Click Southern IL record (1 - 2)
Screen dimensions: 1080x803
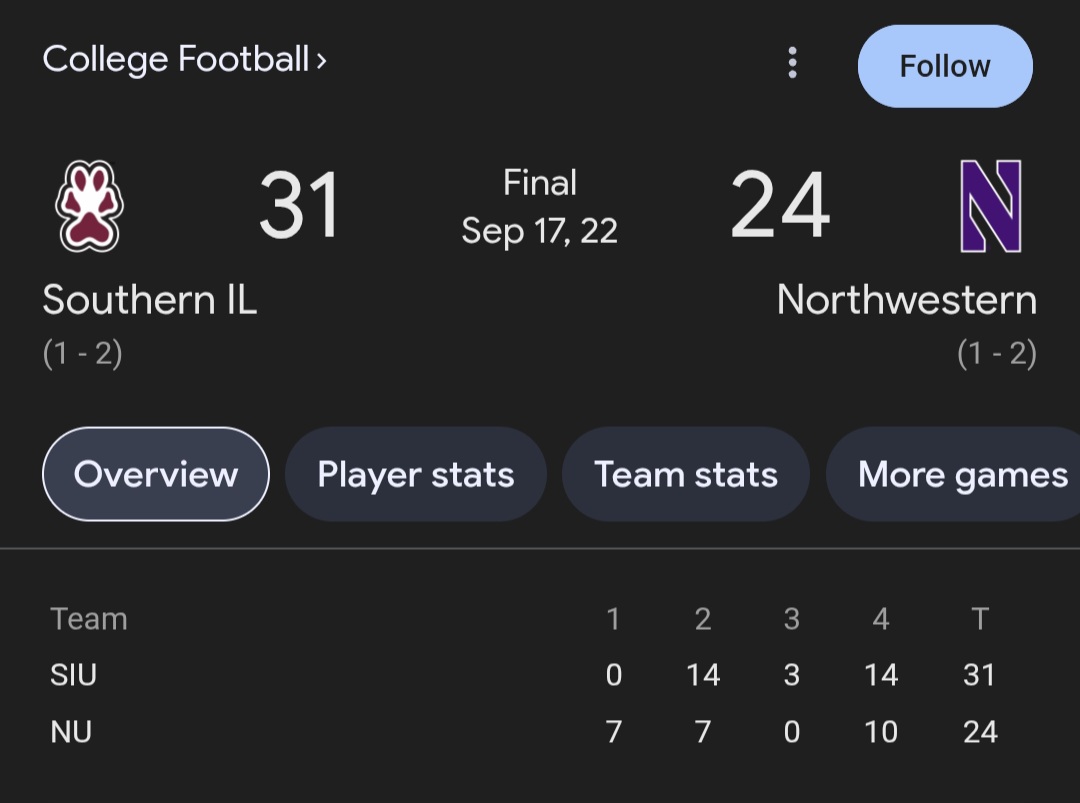pyautogui.click(x=83, y=353)
